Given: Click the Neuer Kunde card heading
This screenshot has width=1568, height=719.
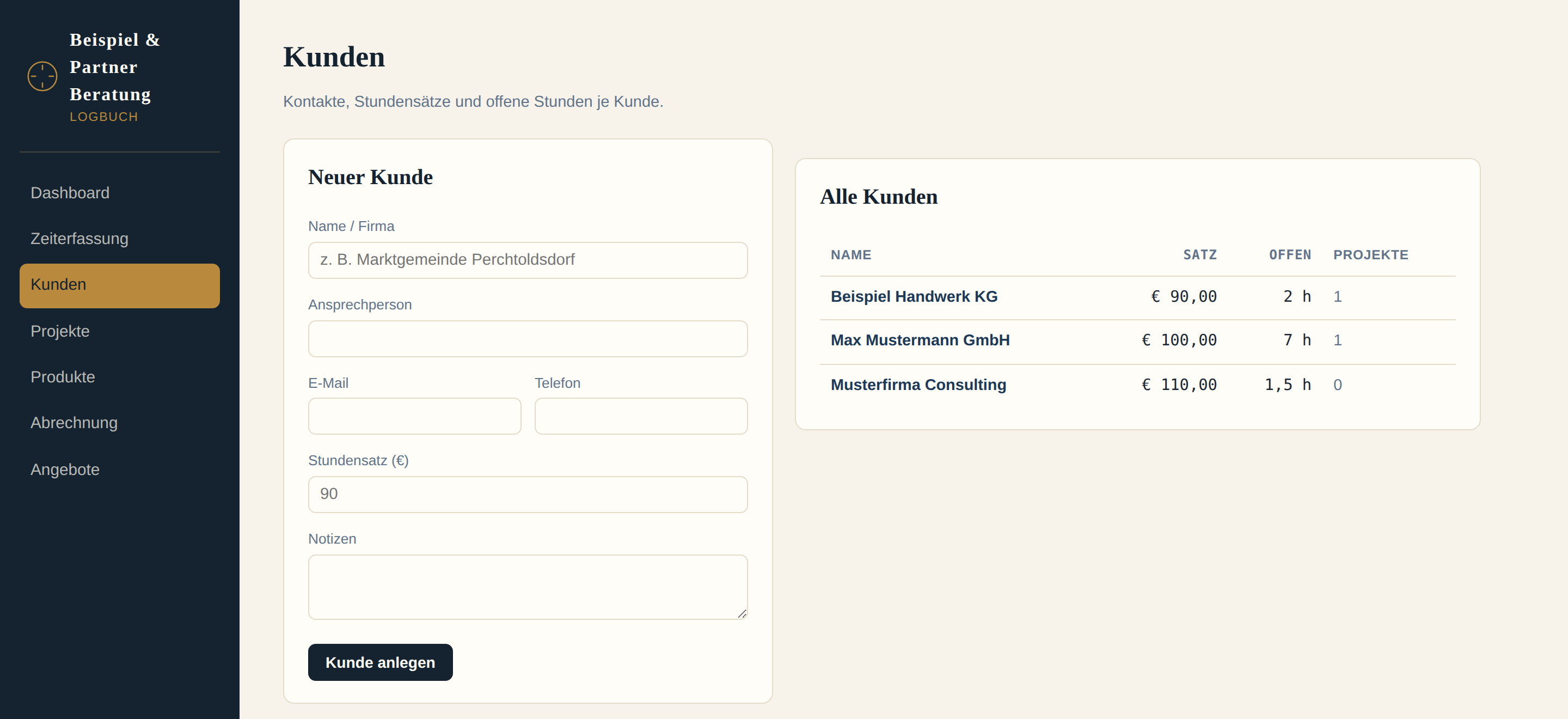Looking at the screenshot, I should click(x=370, y=177).
